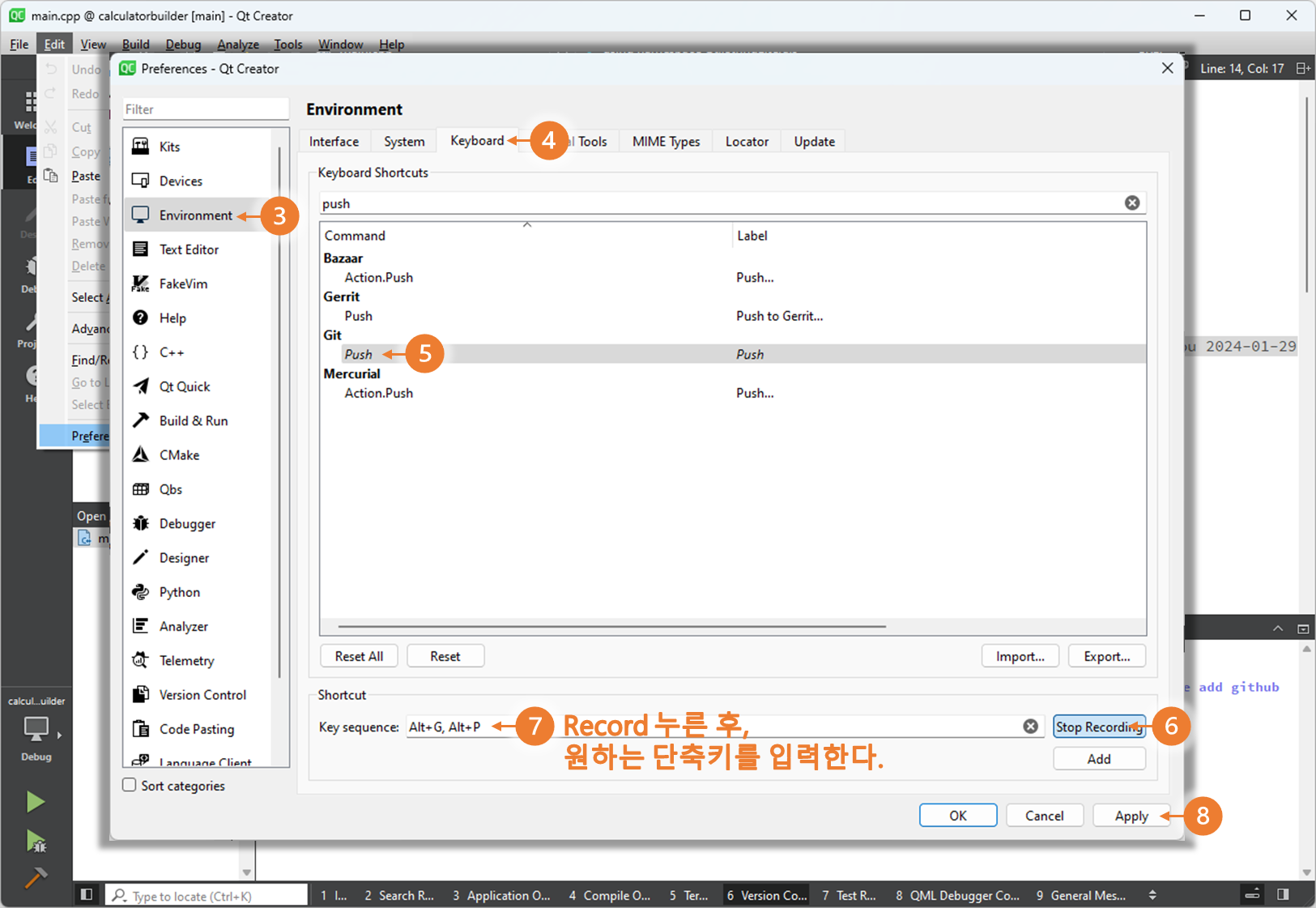Viewport: 1316px width, 908px height.
Task: Select Bazaar Action.Push row
Action: [733, 277]
